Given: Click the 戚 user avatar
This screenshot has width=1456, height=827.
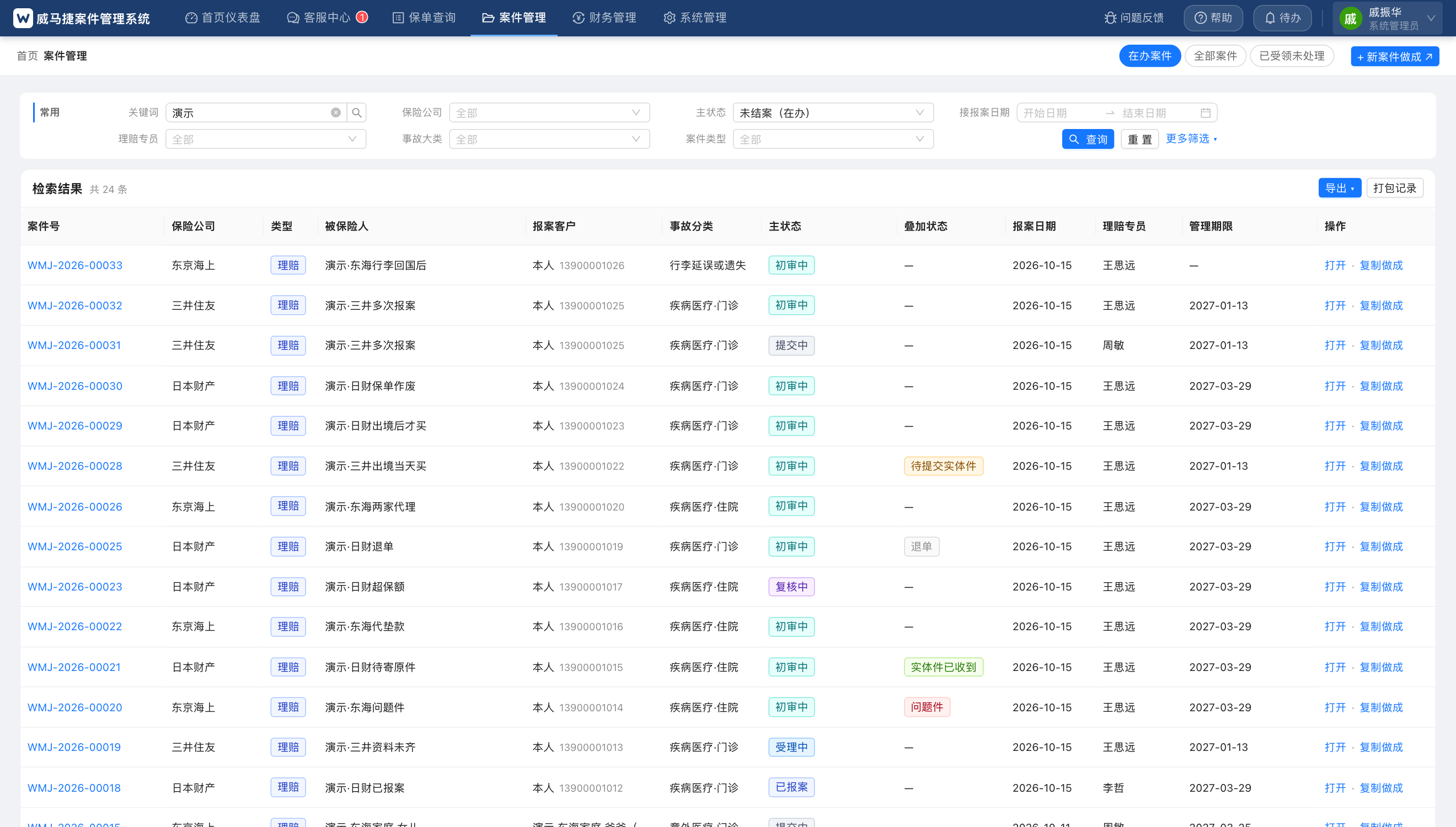Looking at the screenshot, I should point(1350,19).
